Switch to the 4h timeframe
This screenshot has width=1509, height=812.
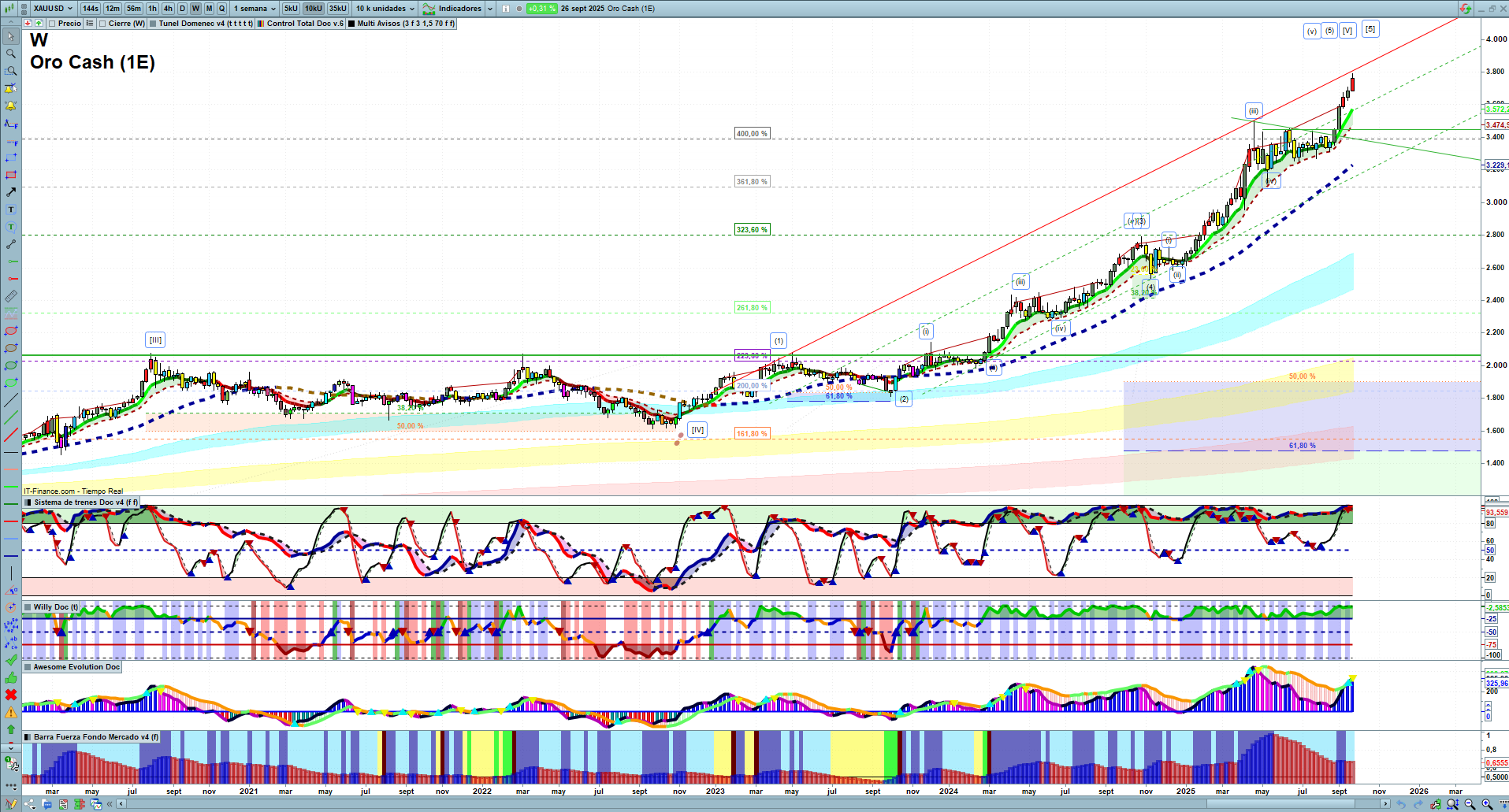(168, 9)
